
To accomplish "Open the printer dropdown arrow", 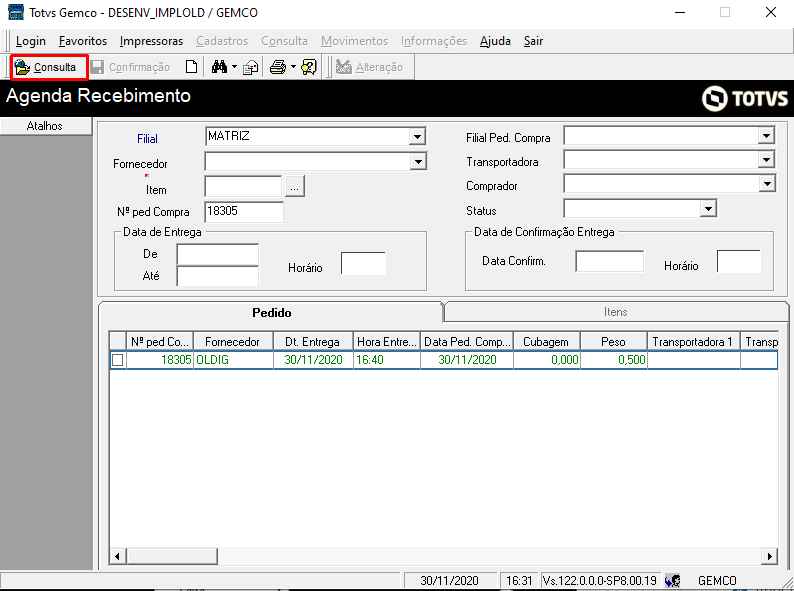I will click(293, 67).
